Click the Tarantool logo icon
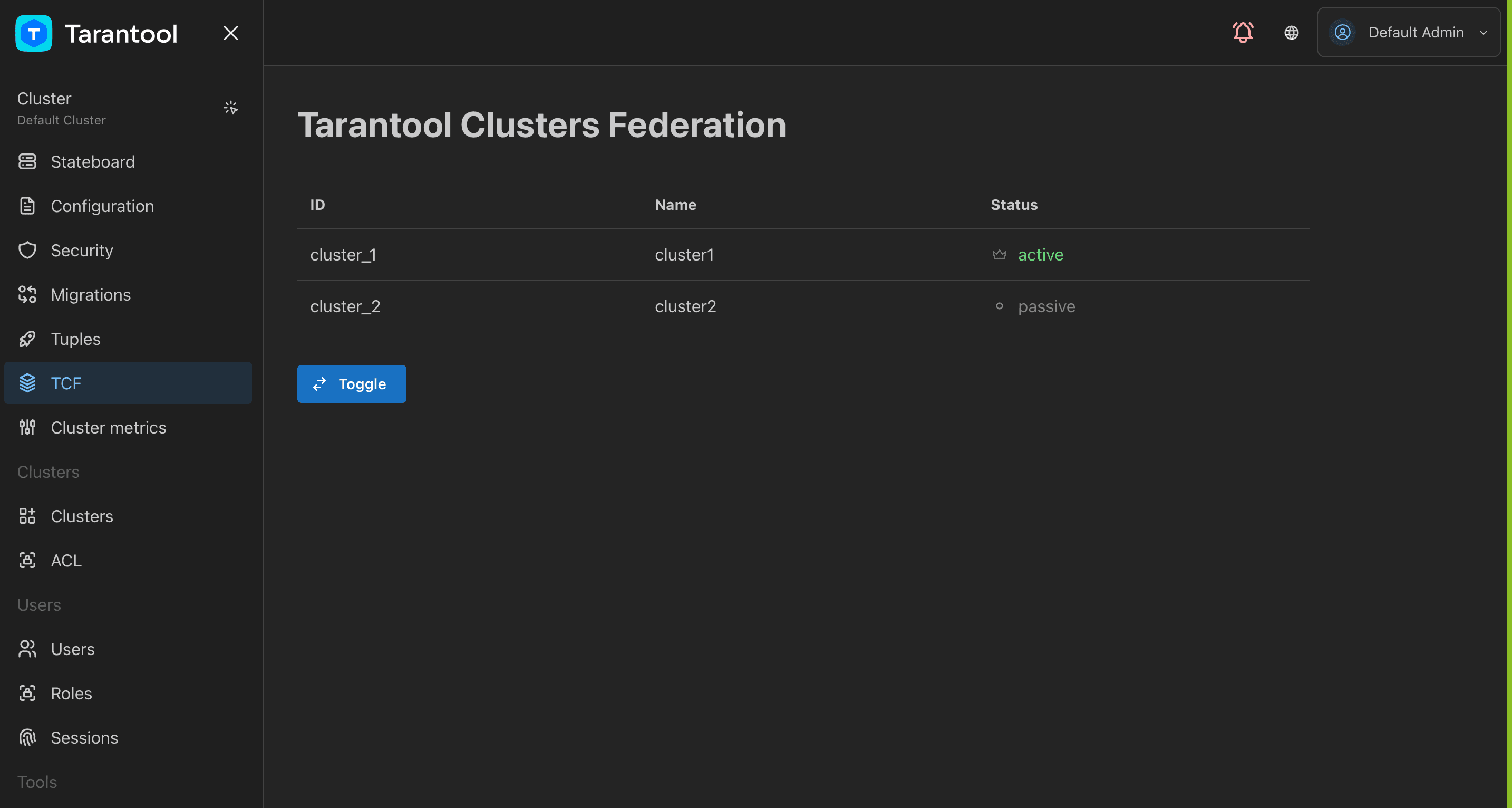The width and height of the screenshot is (1512, 808). pos(33,33)
